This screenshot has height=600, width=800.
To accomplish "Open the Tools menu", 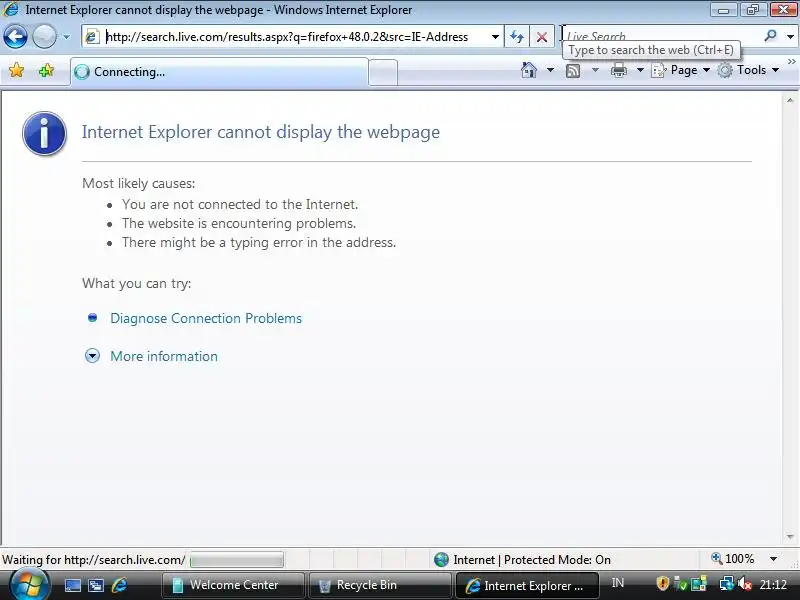I will click(x=748, y=70).
